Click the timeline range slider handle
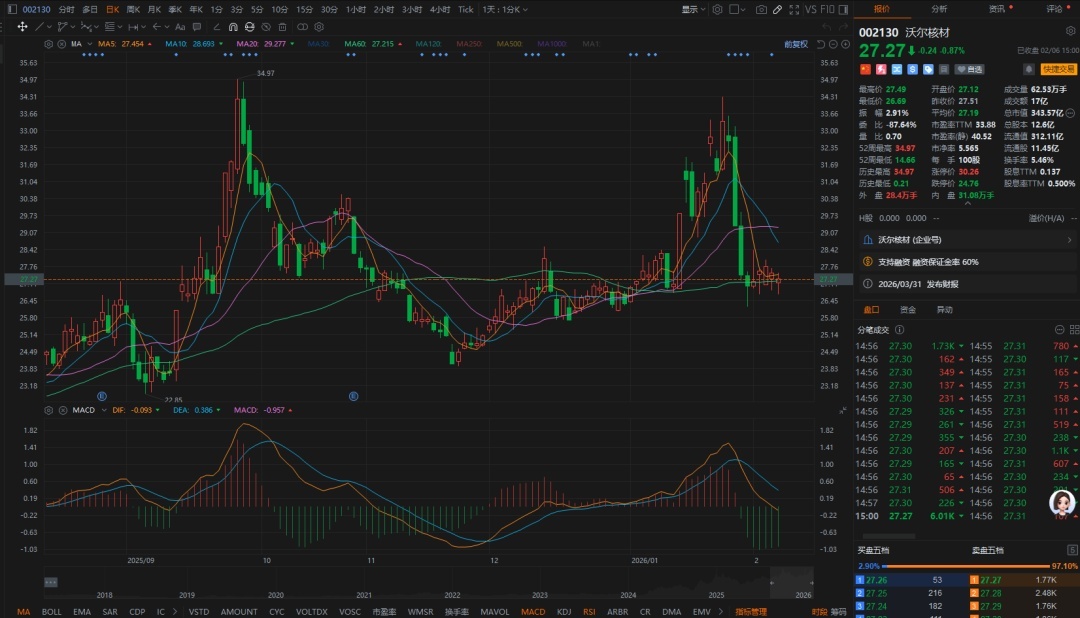The image size is (1080, 618). click(50, 582)
